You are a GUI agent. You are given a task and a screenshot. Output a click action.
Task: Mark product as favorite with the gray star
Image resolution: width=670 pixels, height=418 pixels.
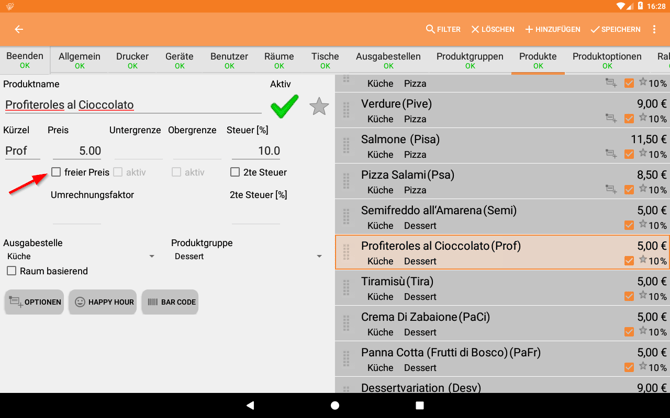[x=319, y=106]
